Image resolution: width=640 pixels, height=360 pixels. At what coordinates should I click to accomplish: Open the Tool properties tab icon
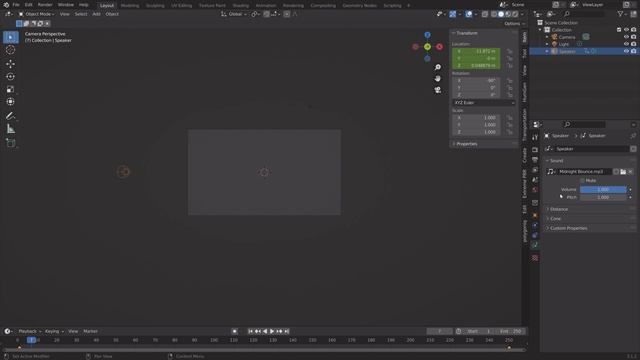[535, 138]
